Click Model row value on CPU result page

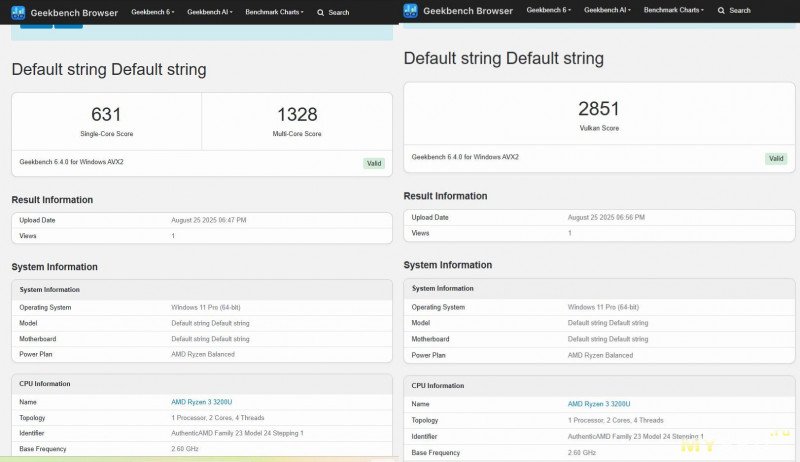210,323
